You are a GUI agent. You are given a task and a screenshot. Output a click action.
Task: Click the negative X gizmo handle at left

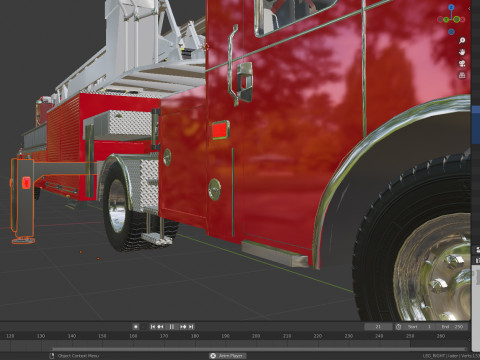440,20
